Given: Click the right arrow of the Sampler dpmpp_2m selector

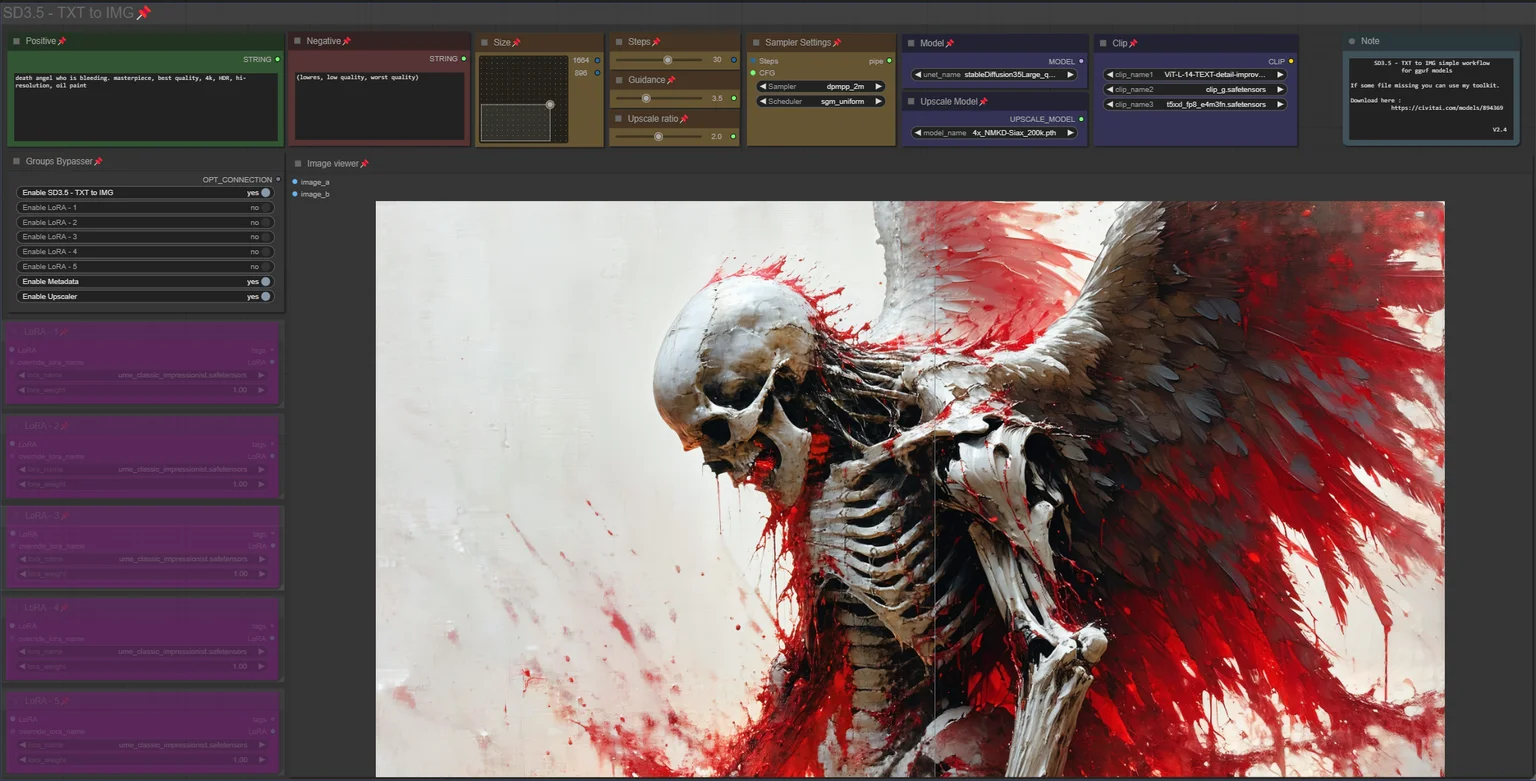Looking at the screenshot, I should pos(878,87).
